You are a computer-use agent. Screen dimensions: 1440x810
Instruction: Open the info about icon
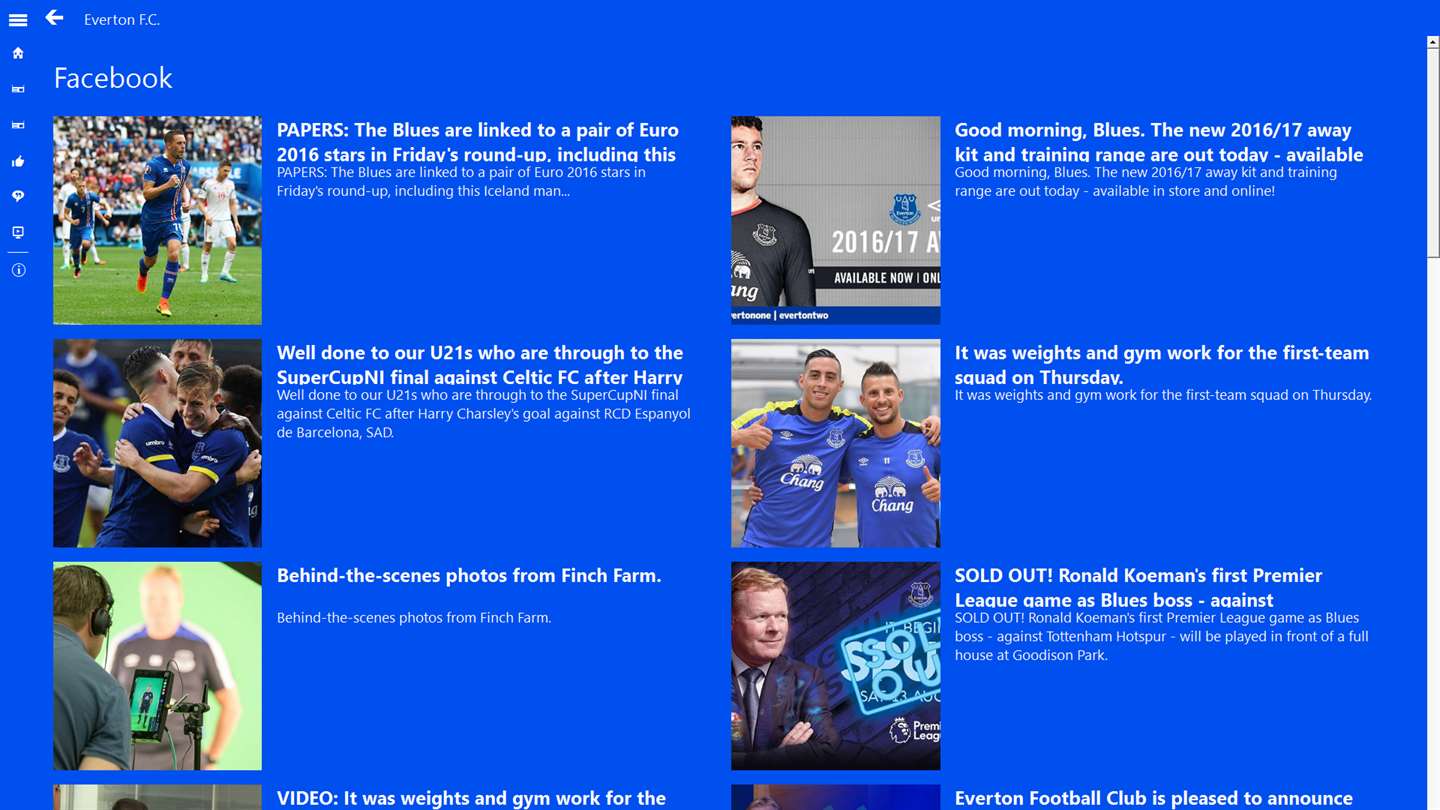(x=18, y=270)
